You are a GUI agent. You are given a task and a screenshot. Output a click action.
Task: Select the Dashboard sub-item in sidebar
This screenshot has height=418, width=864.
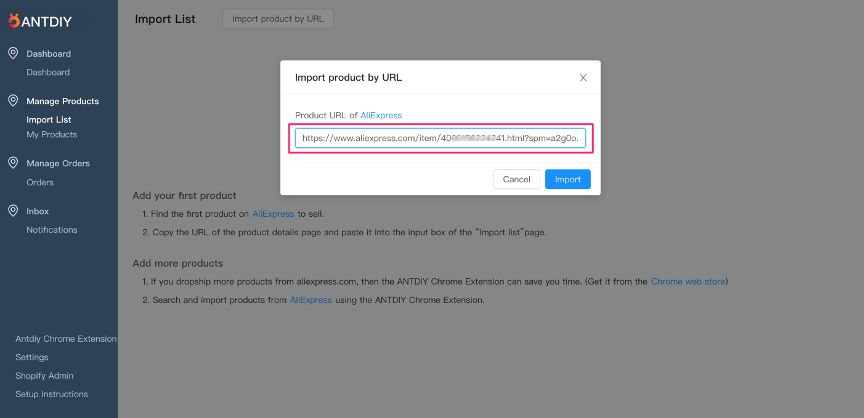coord(48,72)
